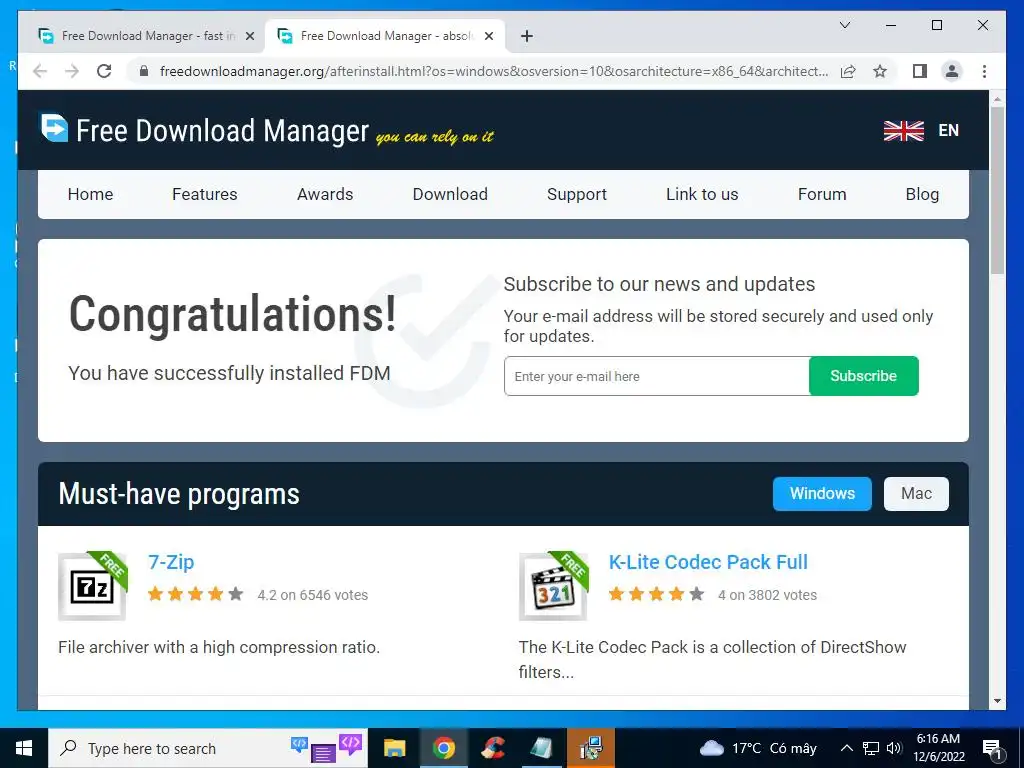Click the page scrollbar down arrow
The image size is (1024, 768).
coord(997,701)
